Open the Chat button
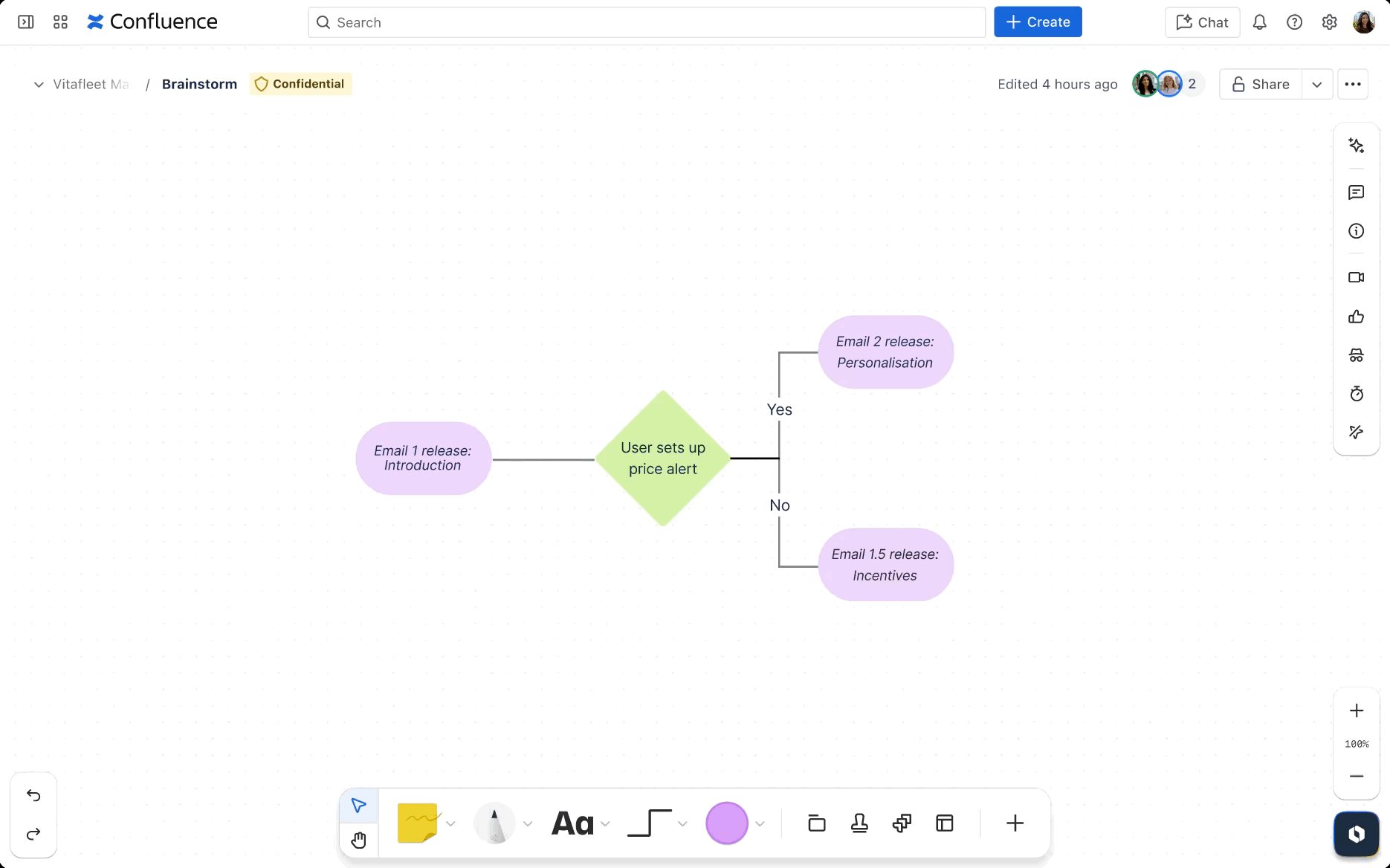Viewport: 1390px width, 868px height. [x=1202, y=22]
